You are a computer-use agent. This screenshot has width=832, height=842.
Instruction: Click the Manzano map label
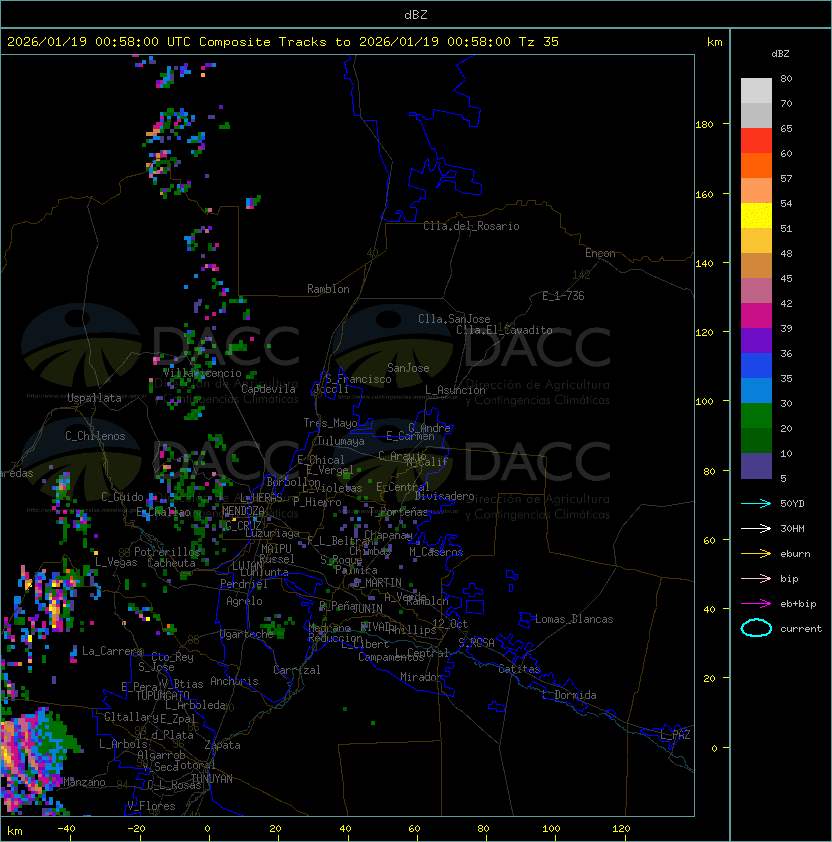84,782
